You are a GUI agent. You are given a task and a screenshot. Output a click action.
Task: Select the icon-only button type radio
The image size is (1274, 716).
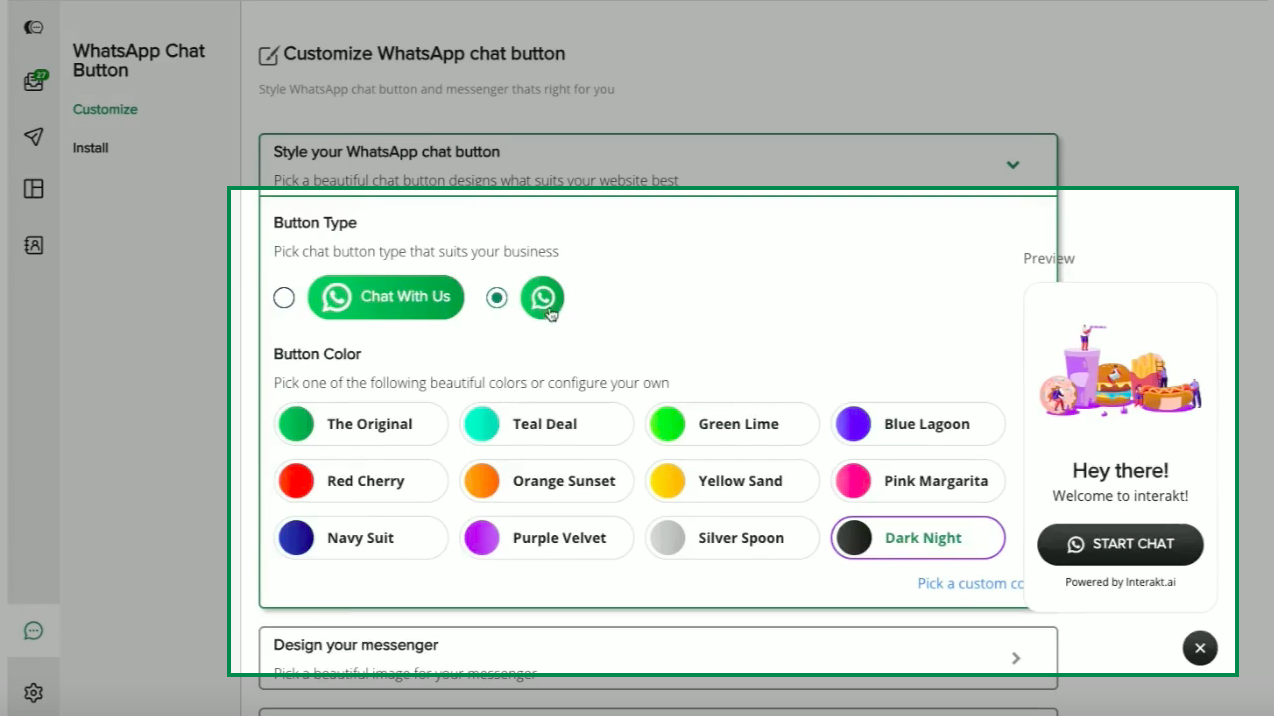point(497,298)
